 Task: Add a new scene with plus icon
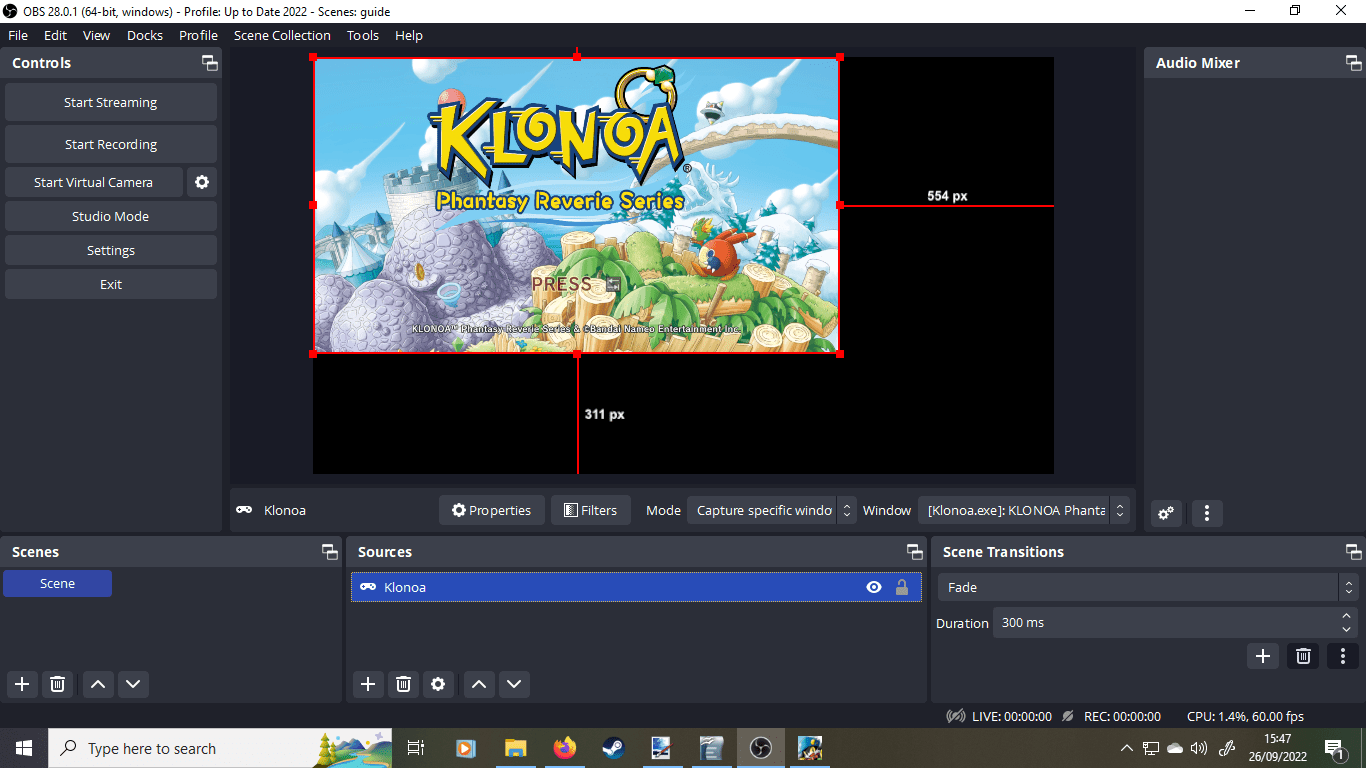click(x=22, y=684)
